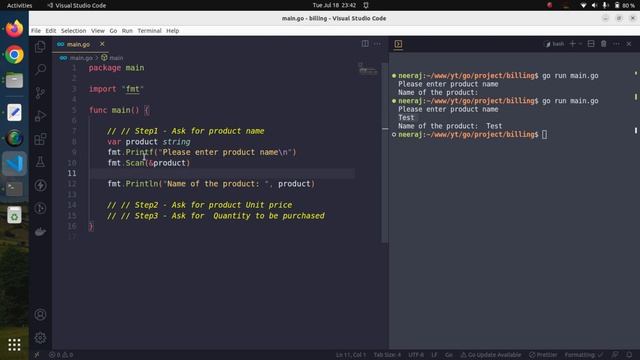
Task: Open the notifications bell in status bar
Action: coord(629,355)
